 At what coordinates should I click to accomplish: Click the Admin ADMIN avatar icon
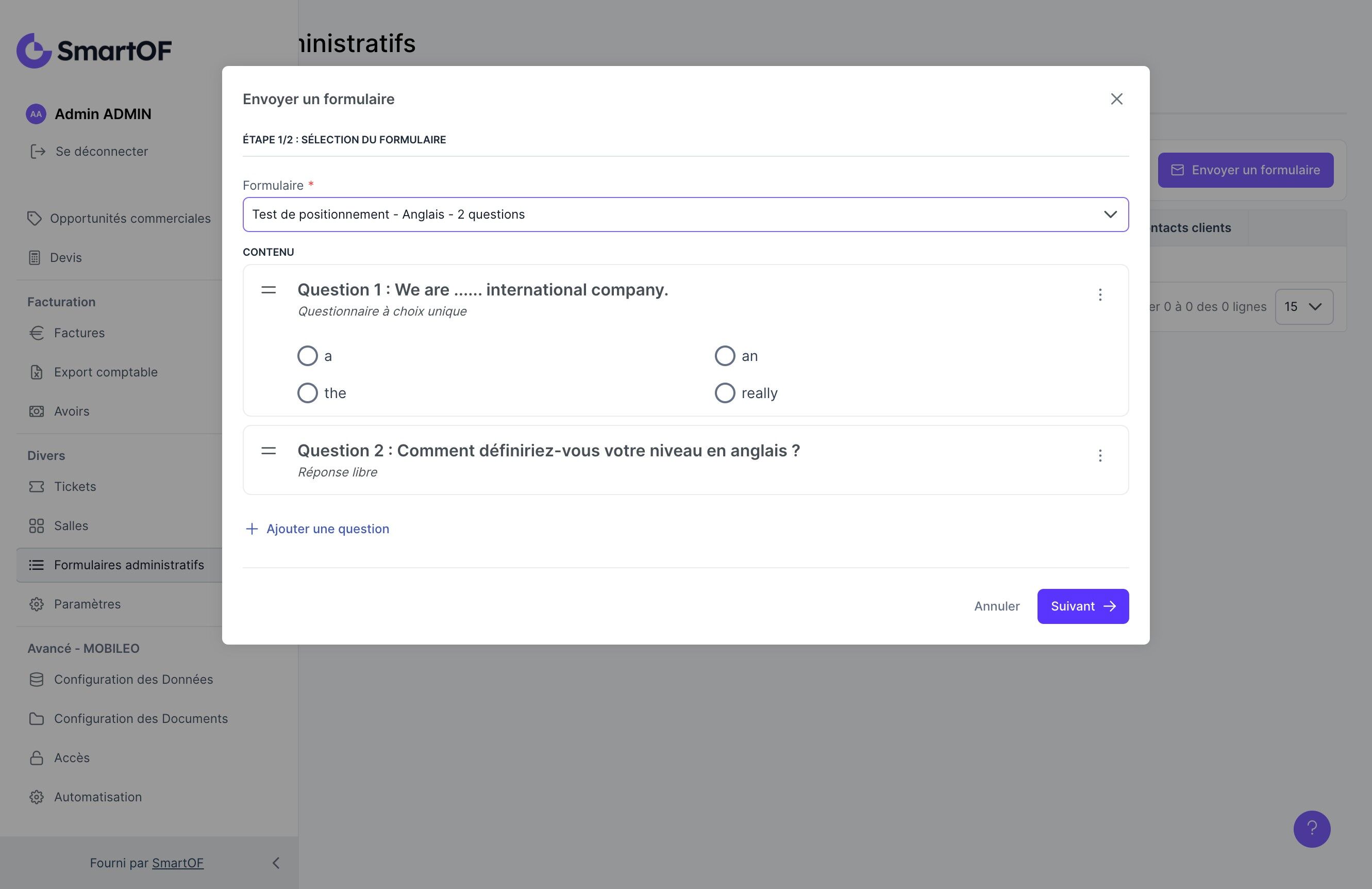36,114
